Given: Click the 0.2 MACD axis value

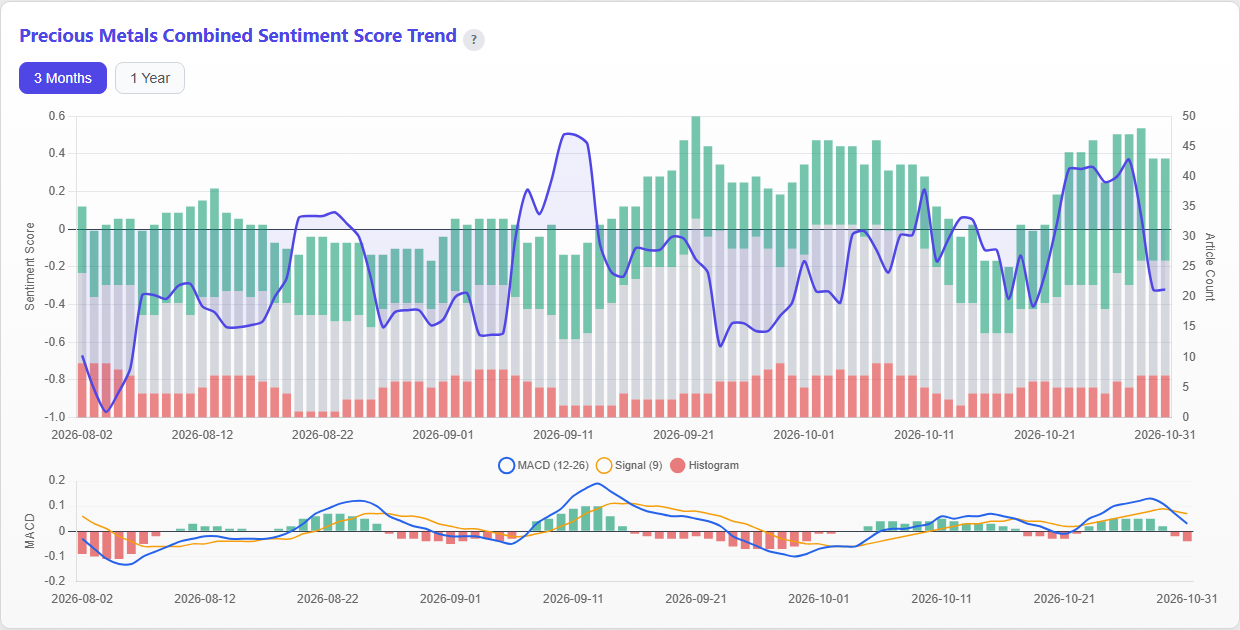Looking at the screenshot, I should coord(56,481).
